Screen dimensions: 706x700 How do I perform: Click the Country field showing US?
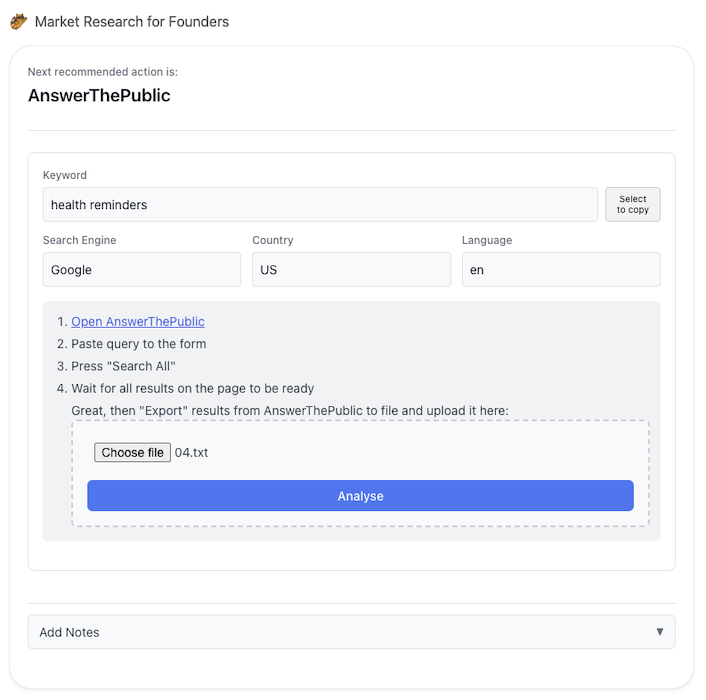(x=351, y=270)
